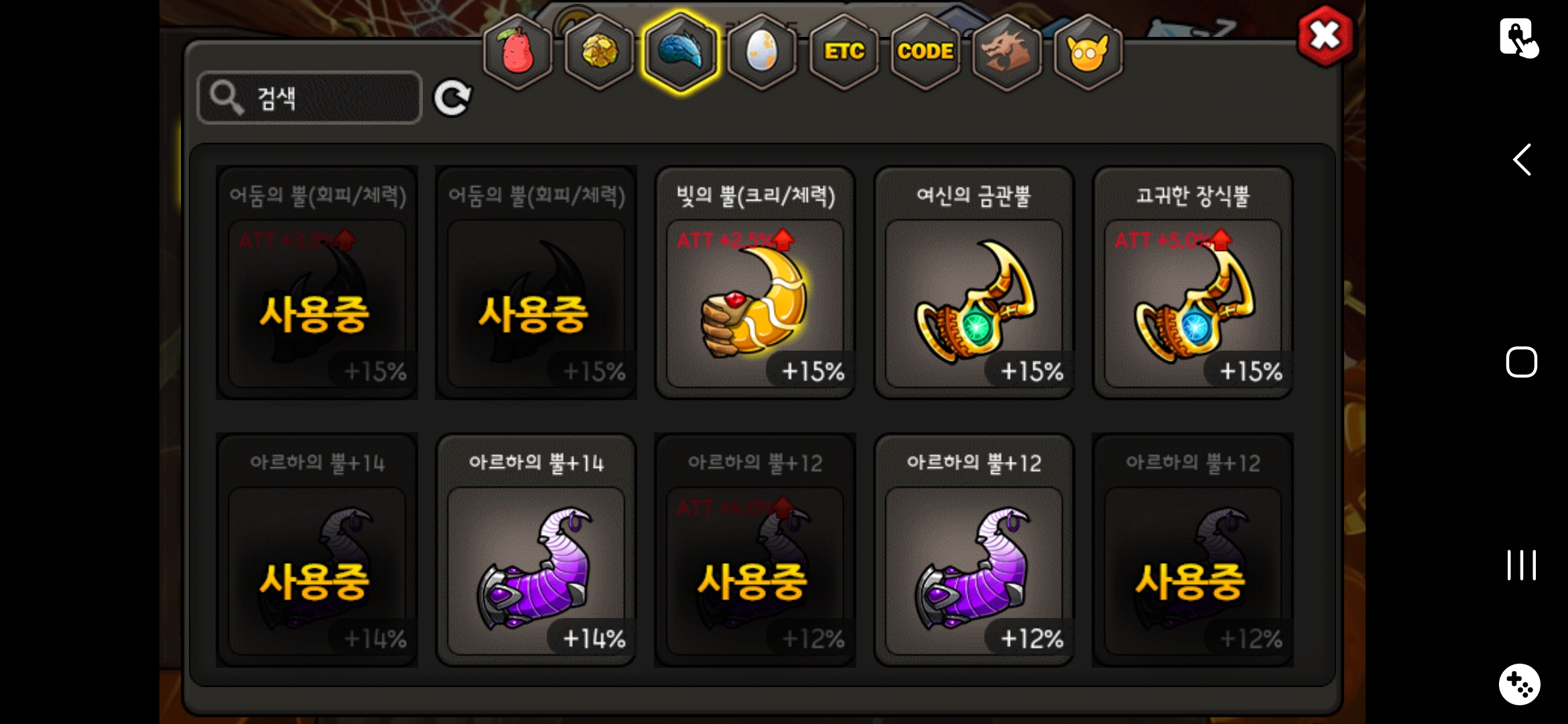Image resolution: width=1568 pixels, height=724 pixels.
Task: Select the available 아르하의 뿔+12 horn
Action: point(974,550)
